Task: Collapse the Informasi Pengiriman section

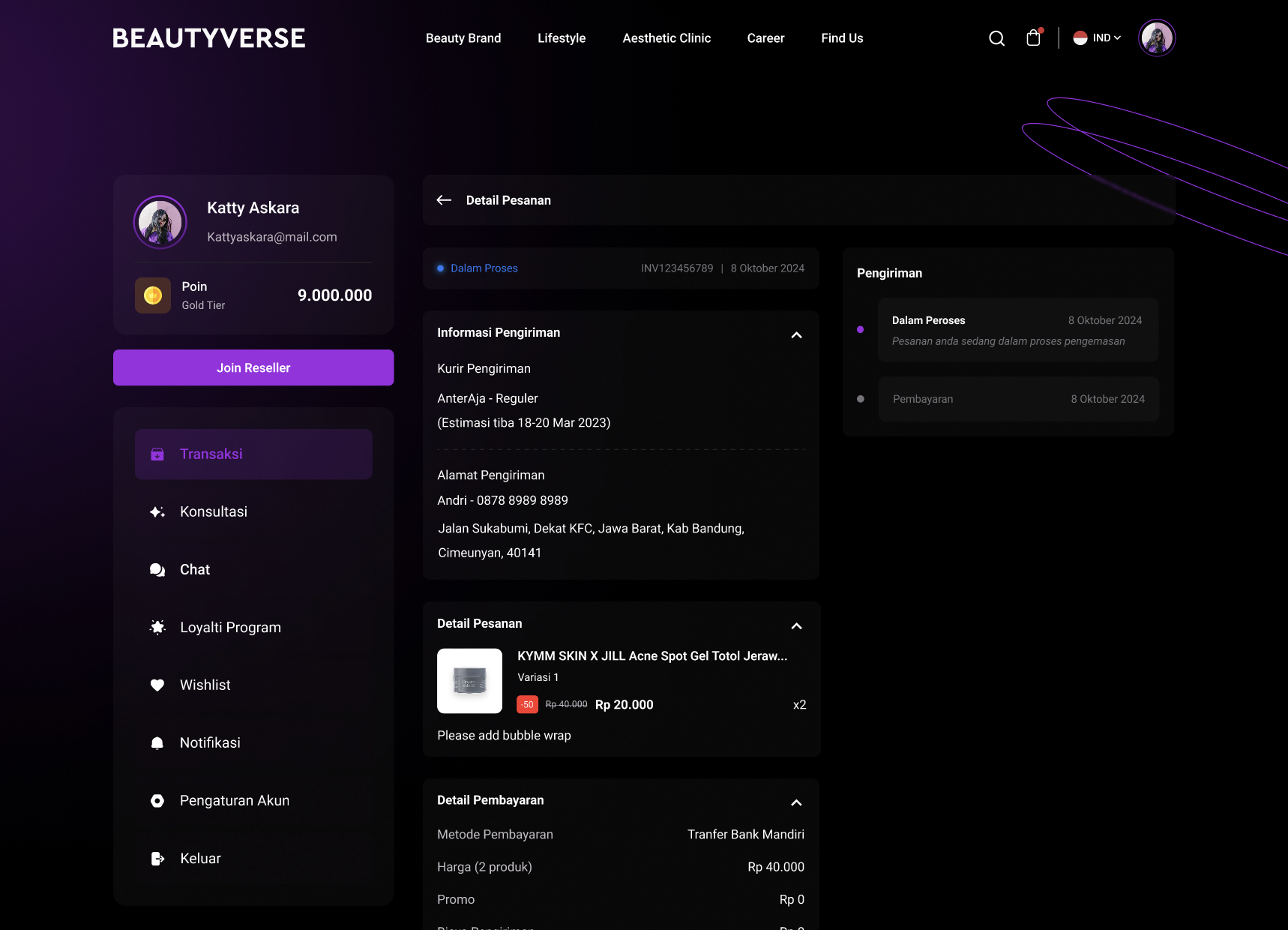Action: 796,334
